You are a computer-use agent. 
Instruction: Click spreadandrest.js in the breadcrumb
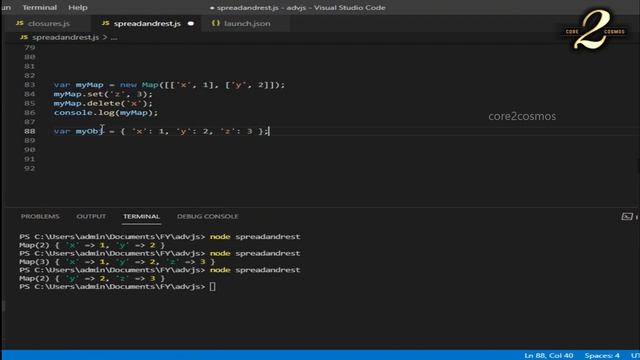point(65,37)
